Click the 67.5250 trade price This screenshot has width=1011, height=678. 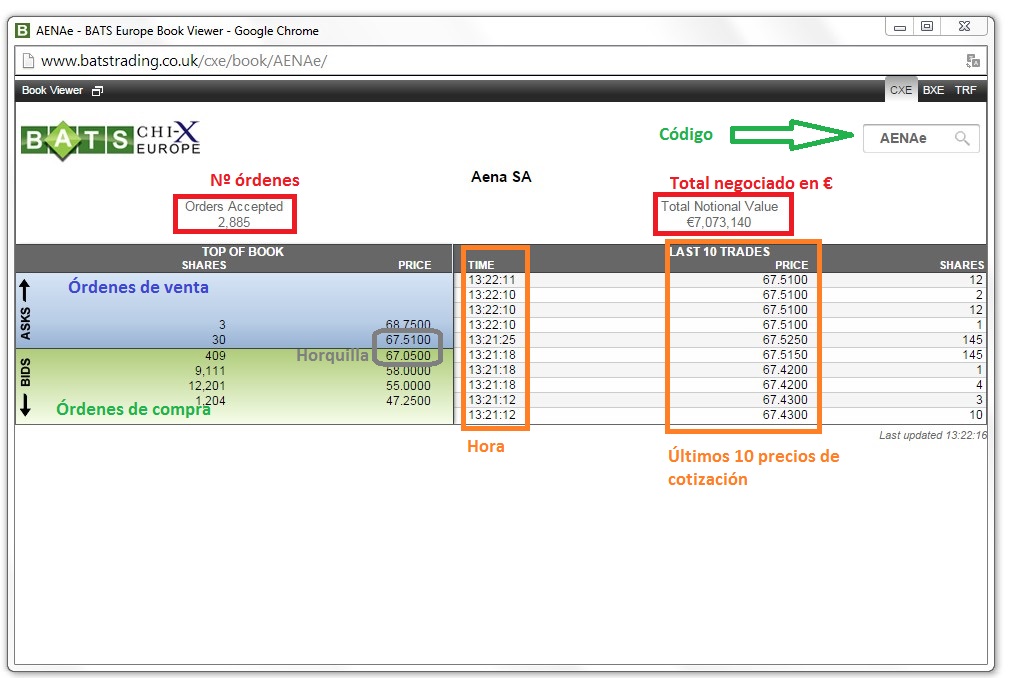pyautogui.click(x=785, y=340)
